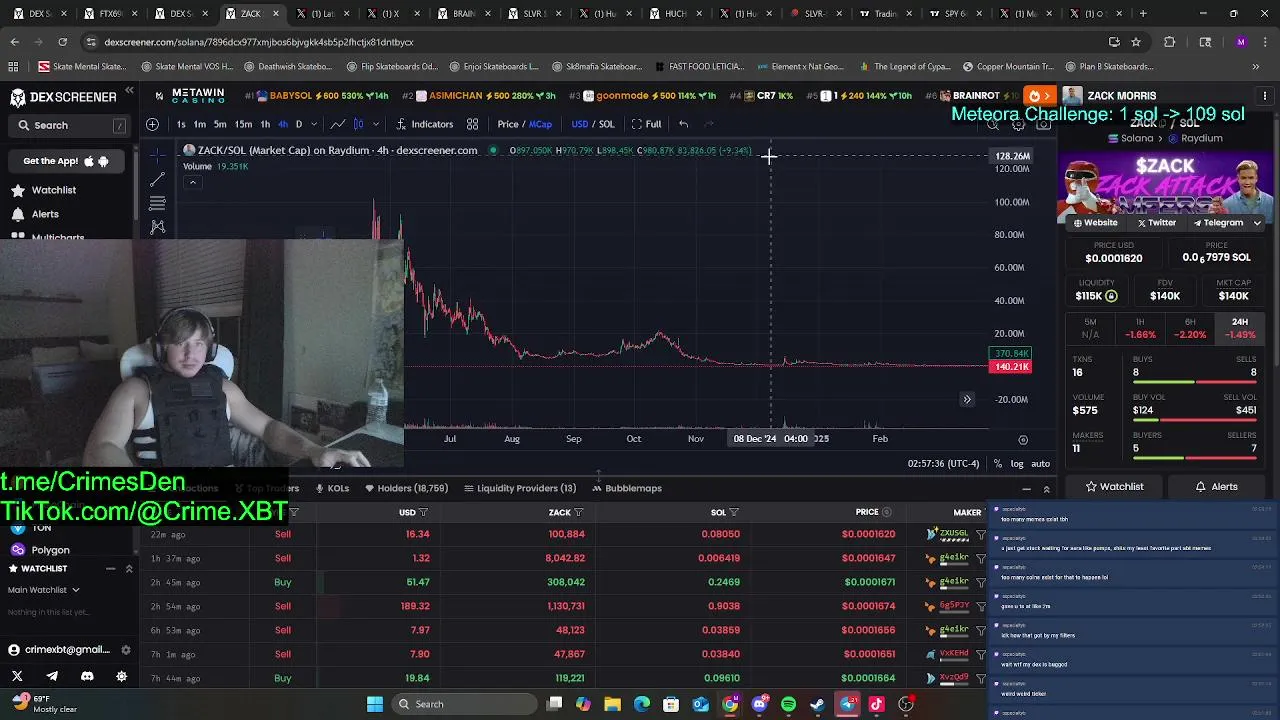Open the chart patterns drawing tool
Screen dimensions: 1280x720
click(x=157, y=227)
